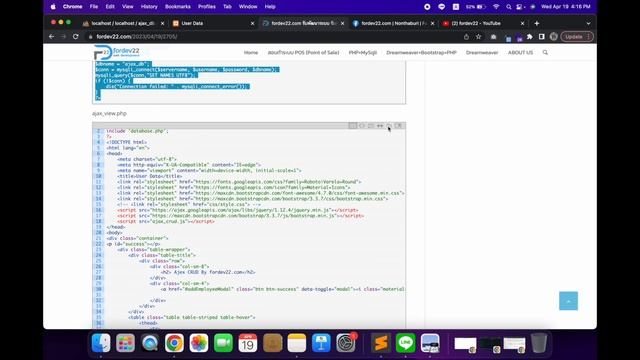Open the Chrome File menu
This screenshot has height=360, width=640.
(x=94, y=7)
